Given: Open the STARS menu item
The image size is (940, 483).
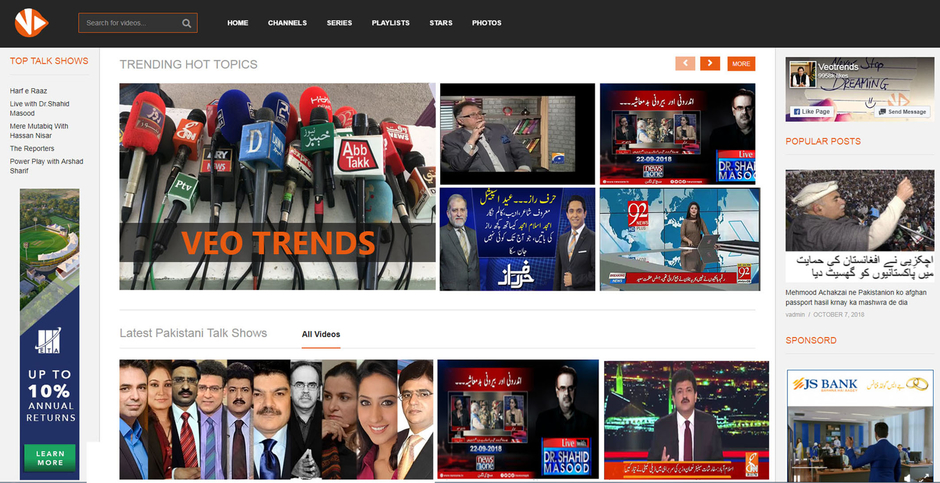Looking at the screenshot, I should pyautogui.click(x=441, y=23).
